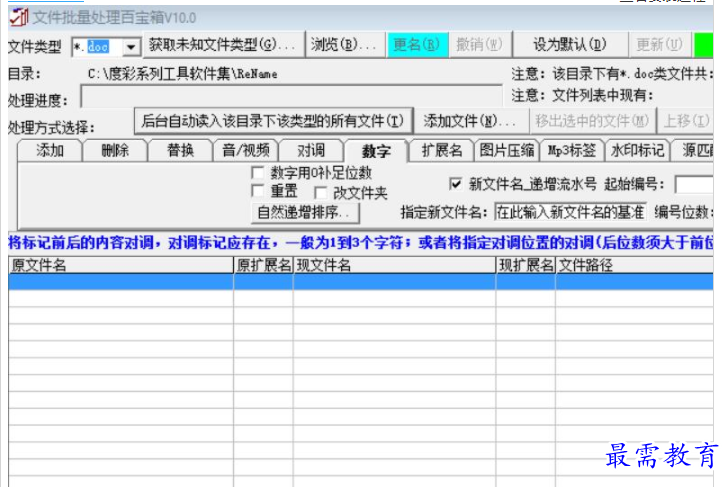Click 移出选中的文件(M) button

point(592,122)
